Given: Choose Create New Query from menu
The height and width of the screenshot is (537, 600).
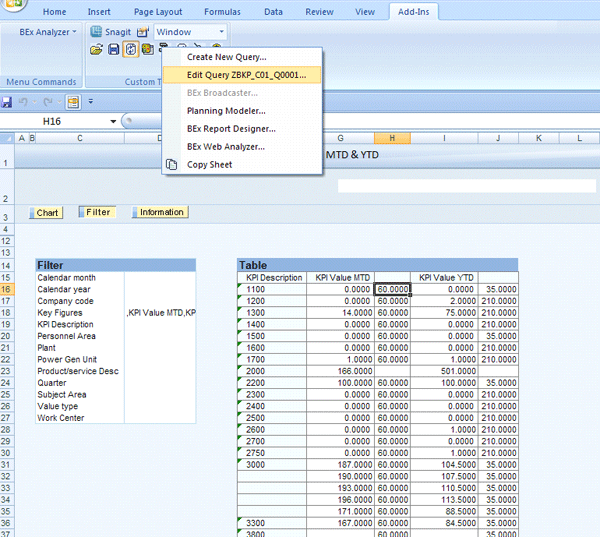Looking at the screenshot, I should pos(226,57).
